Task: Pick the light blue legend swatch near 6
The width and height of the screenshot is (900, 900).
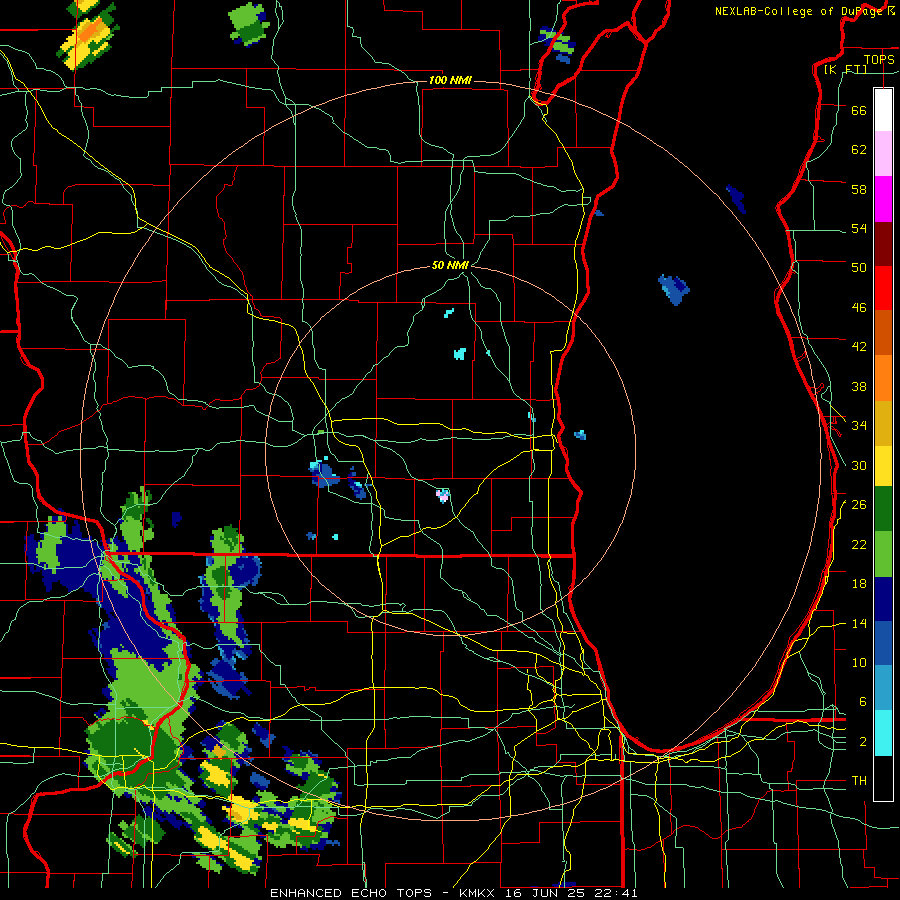Action: click(x=883, y=688)
